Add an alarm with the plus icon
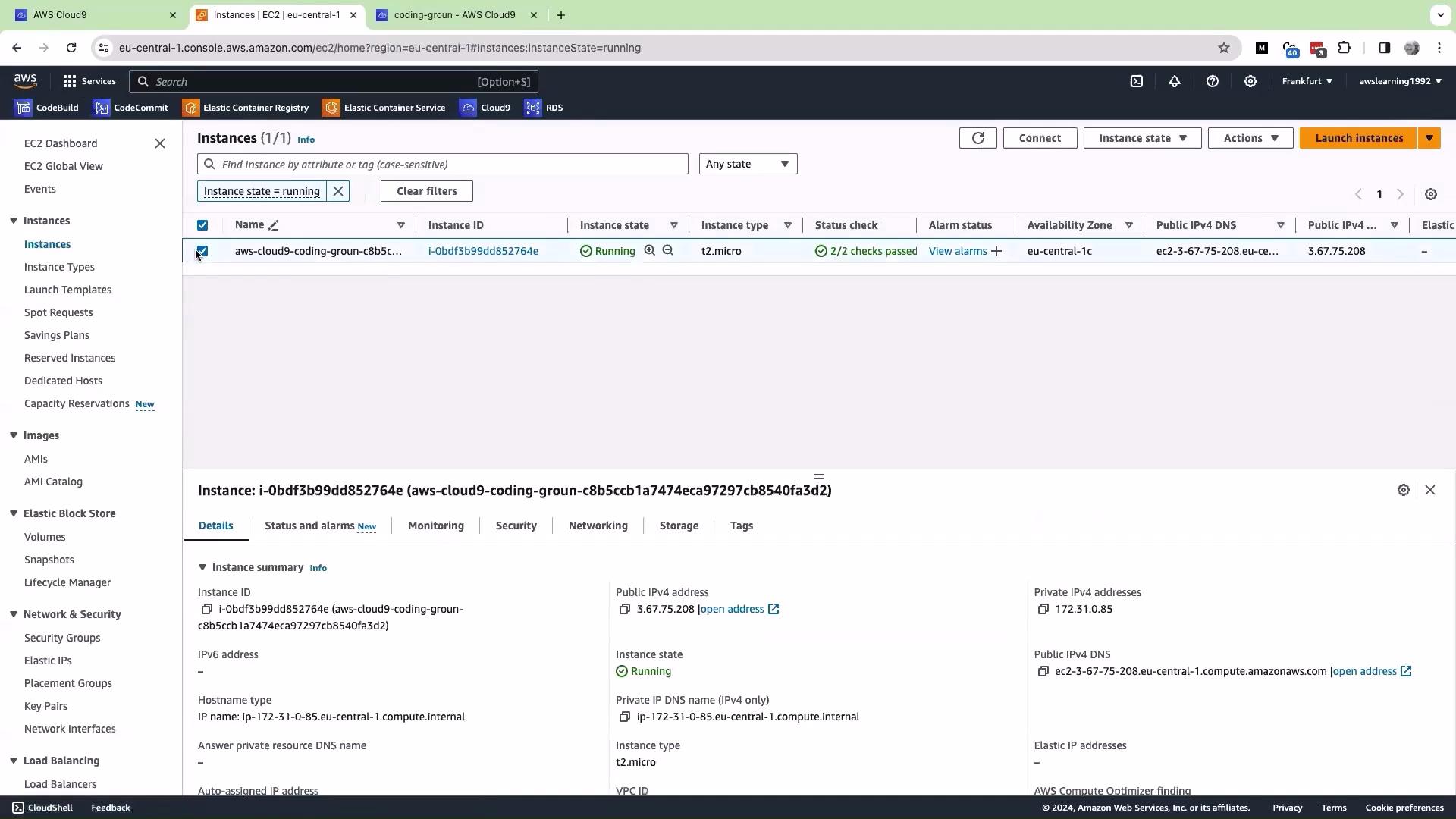 click(996, 251)
